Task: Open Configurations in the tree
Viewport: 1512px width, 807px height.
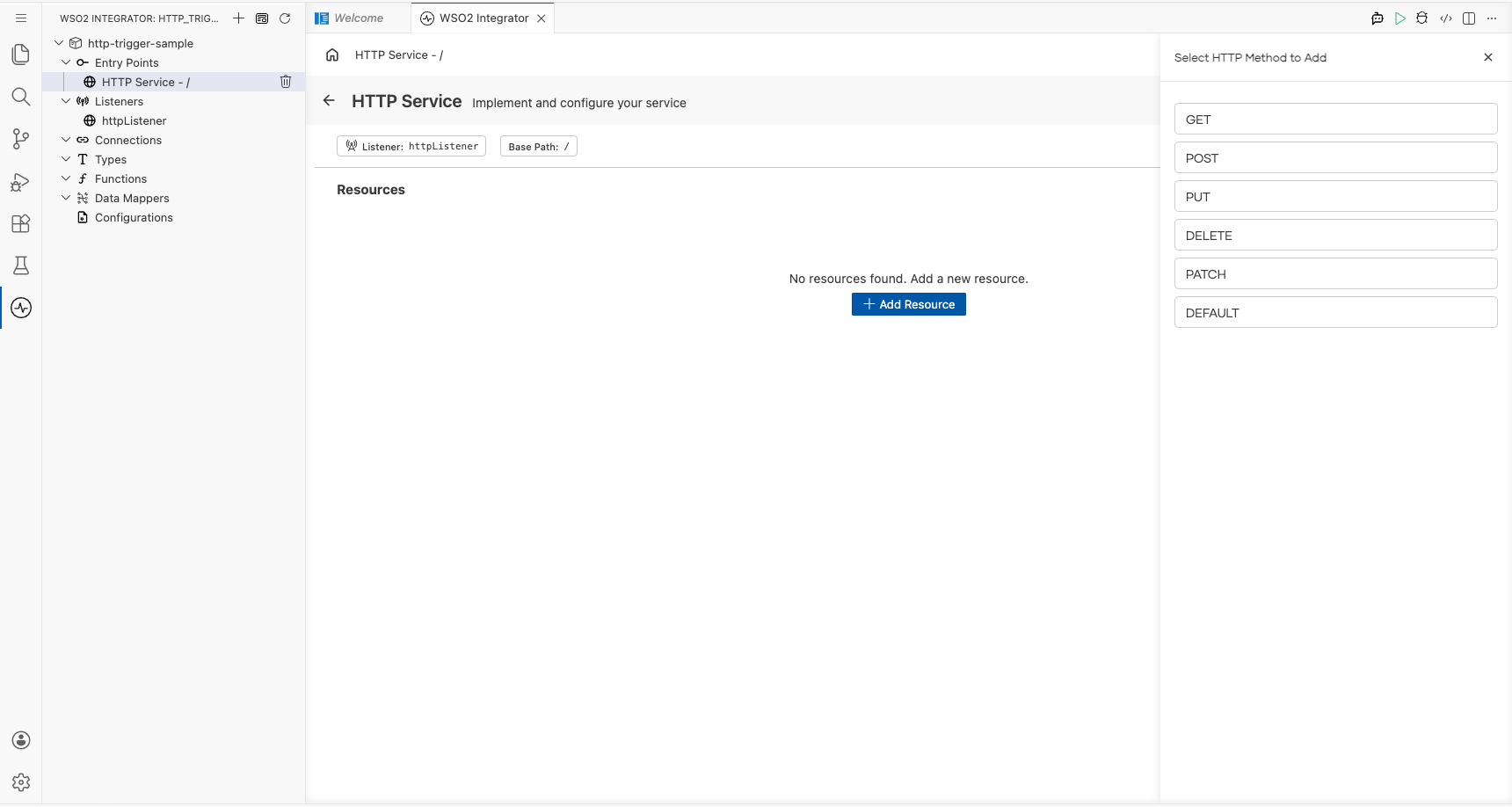Action: point(134,217)
